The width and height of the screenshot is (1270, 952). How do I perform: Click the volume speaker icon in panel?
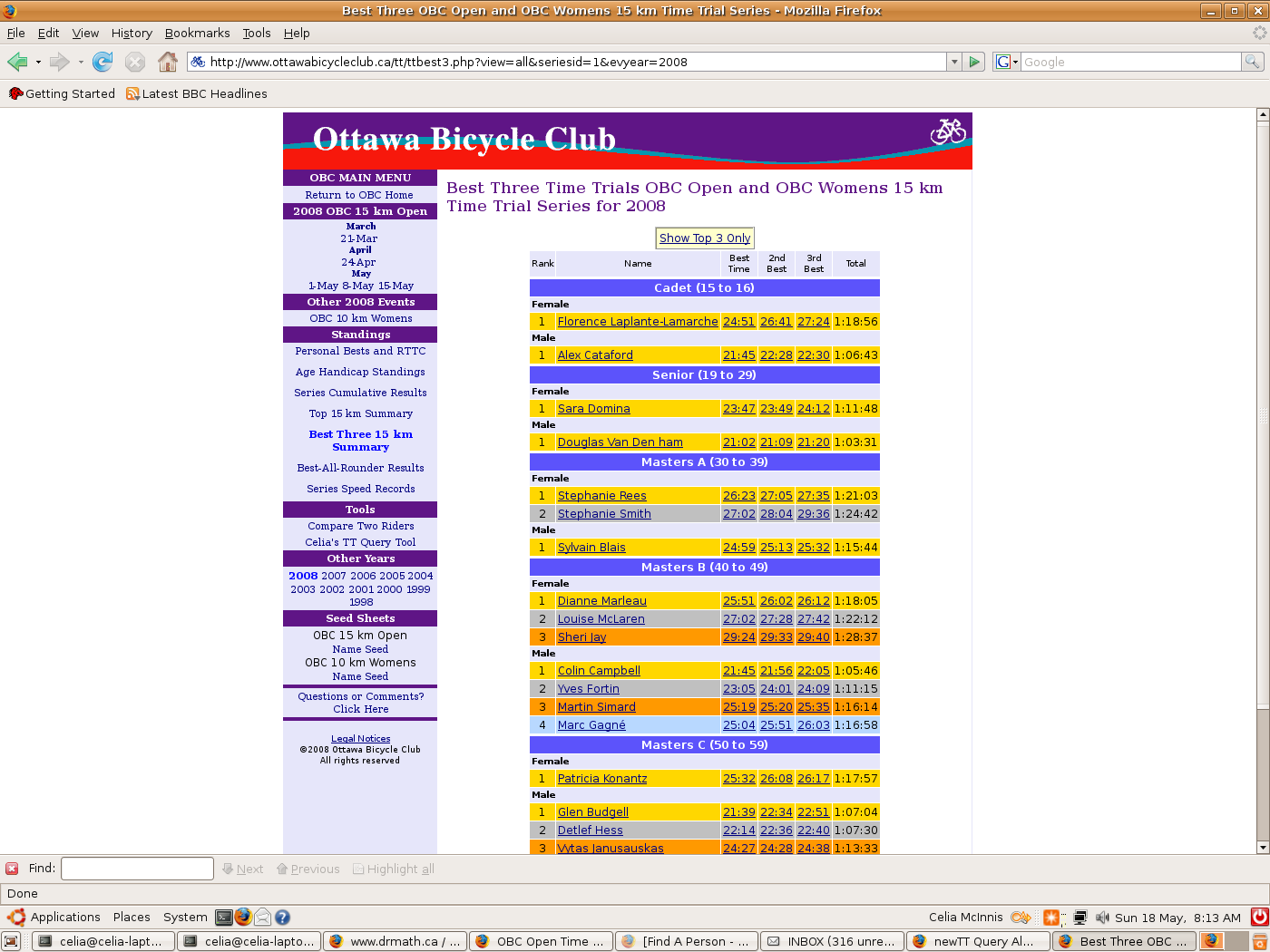pyautogui.click(x=1102, y=918)
